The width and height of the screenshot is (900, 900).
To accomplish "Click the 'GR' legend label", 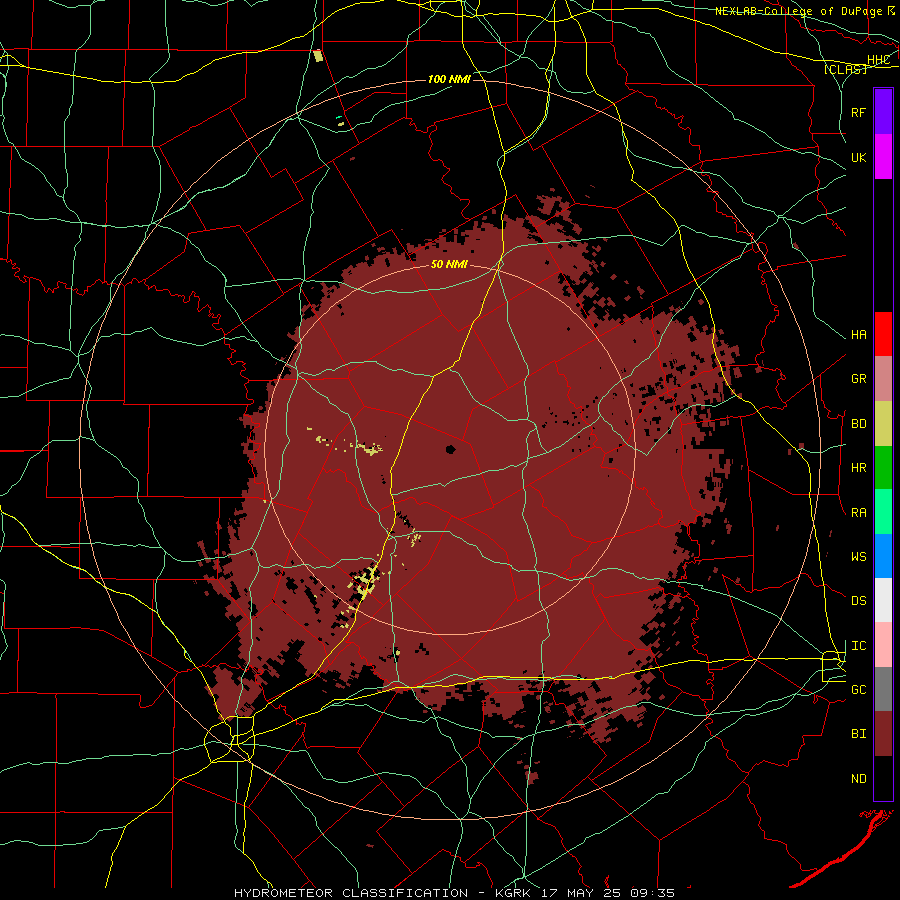I will click(x=859, y=379).
